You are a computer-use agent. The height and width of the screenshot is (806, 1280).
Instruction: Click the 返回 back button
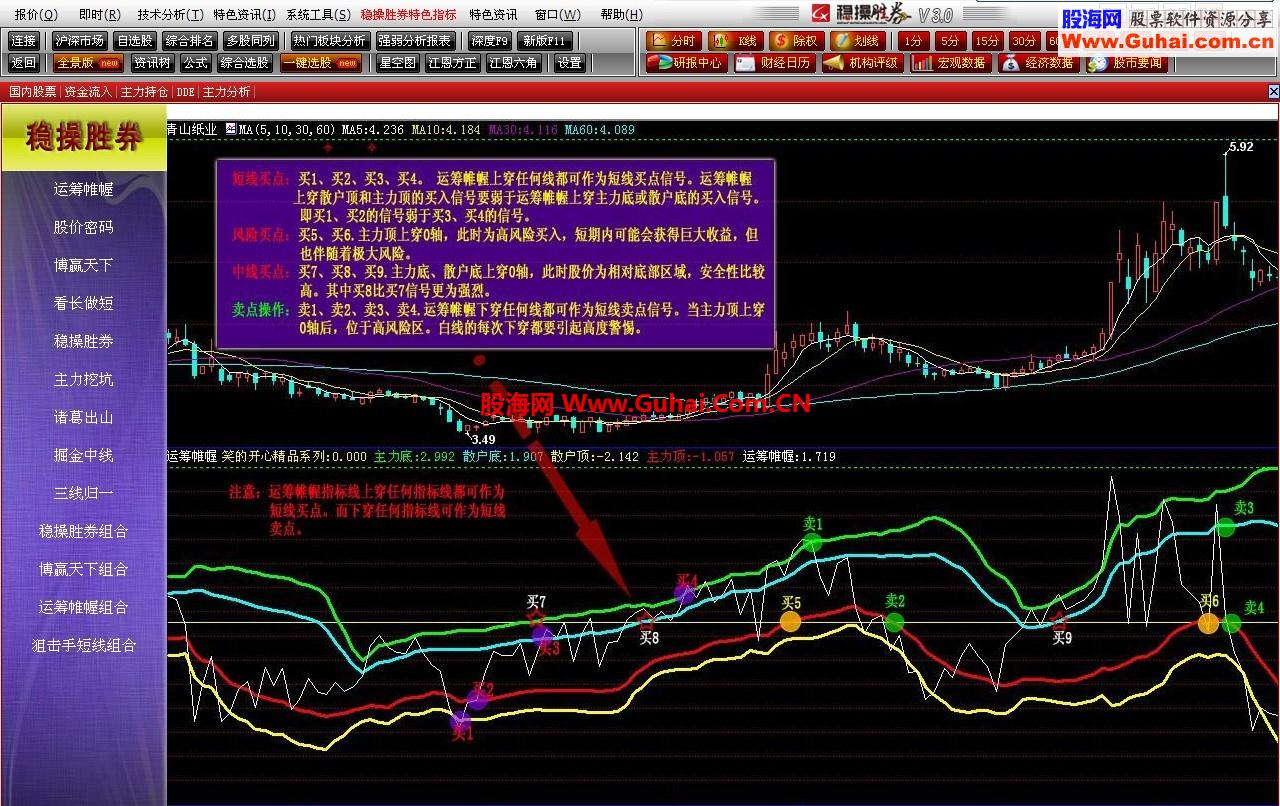[x=24, y=63]
